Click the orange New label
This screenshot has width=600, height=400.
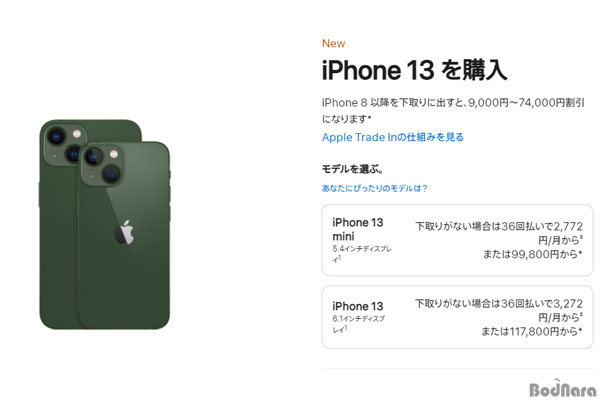pyautogui.click(x=333, y=43)
